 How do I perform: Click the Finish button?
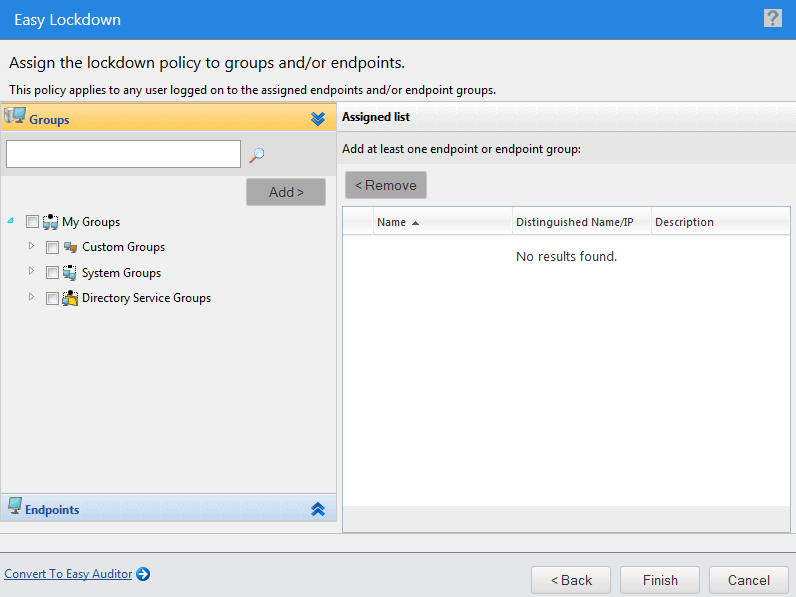click(660, 580)
